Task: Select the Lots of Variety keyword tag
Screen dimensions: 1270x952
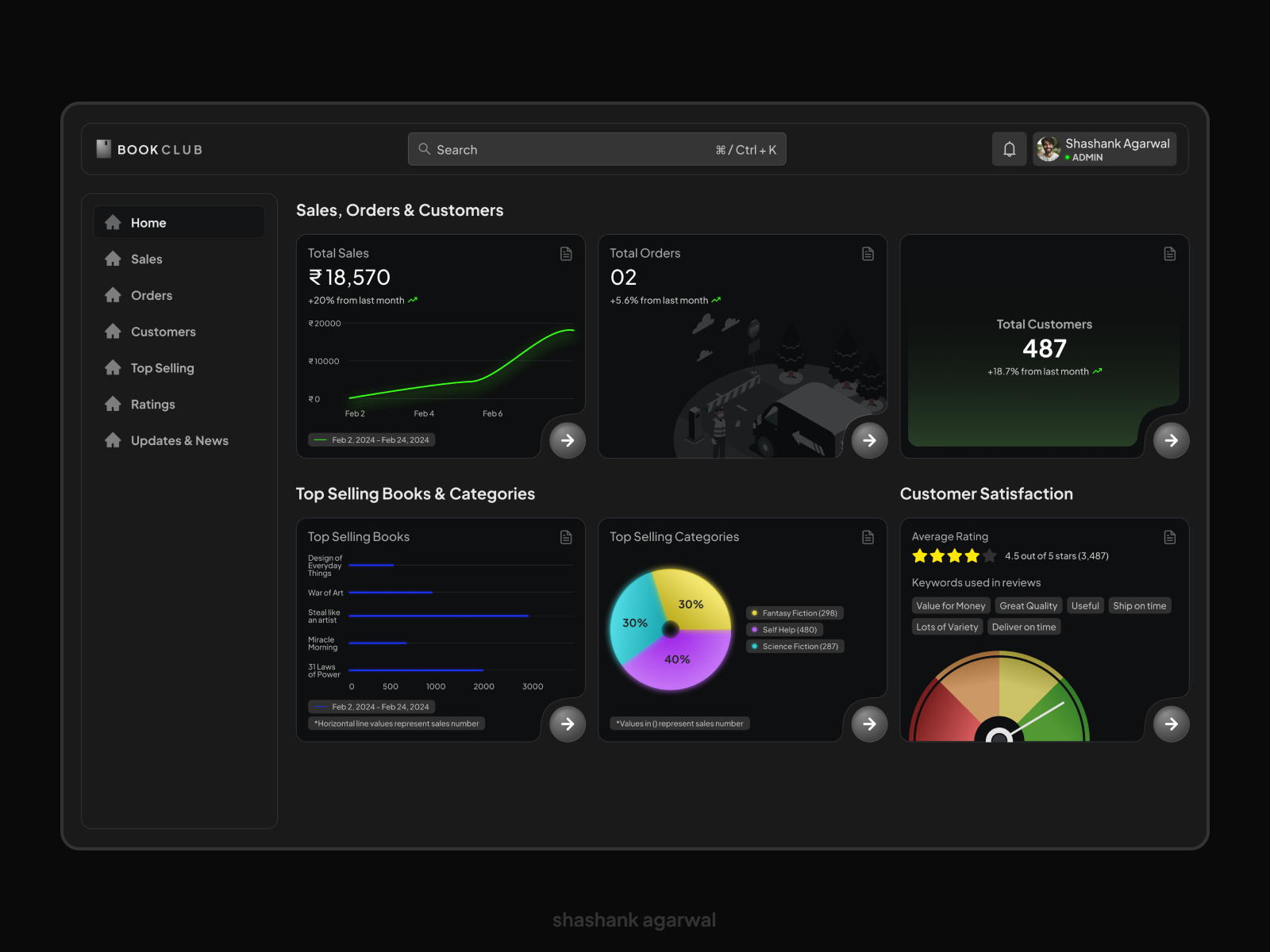Action: 948,627
